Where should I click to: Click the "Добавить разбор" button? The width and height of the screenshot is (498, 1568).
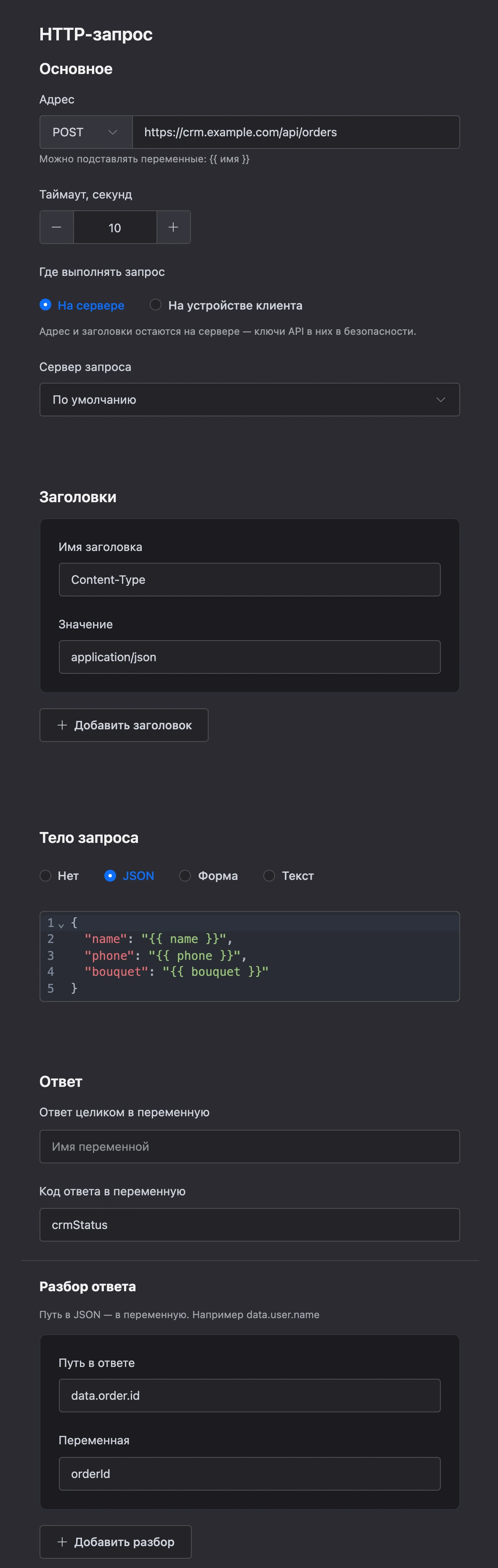point(116,1542)
